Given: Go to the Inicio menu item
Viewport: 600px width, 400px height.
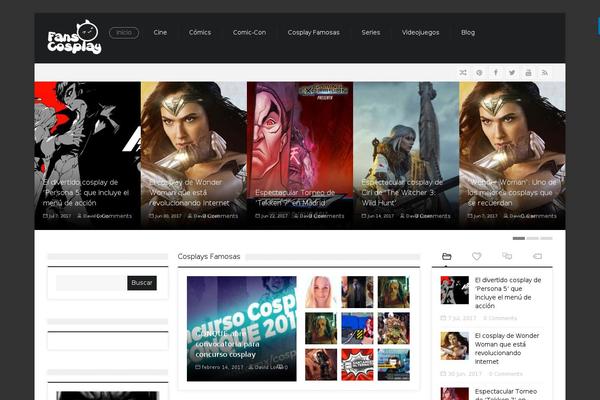Looking at the screenshot, I should [124, 33].
